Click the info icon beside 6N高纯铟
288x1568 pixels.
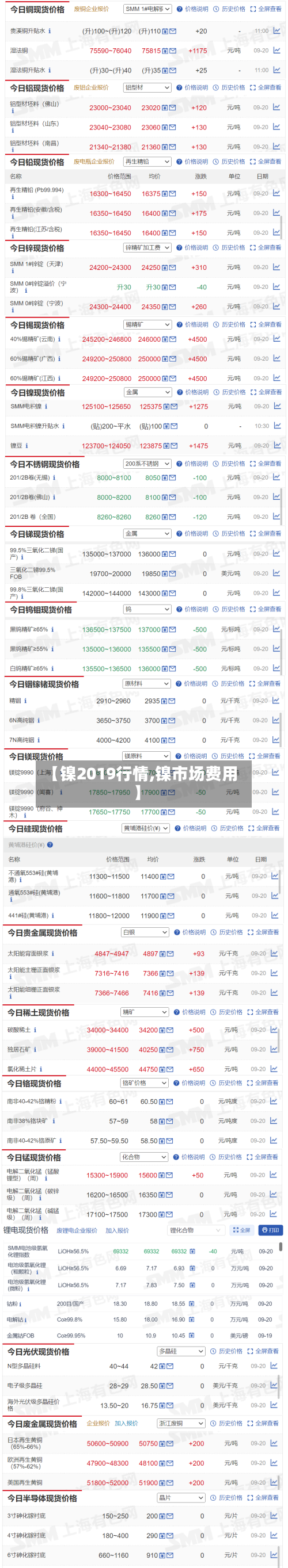[39, 721]
